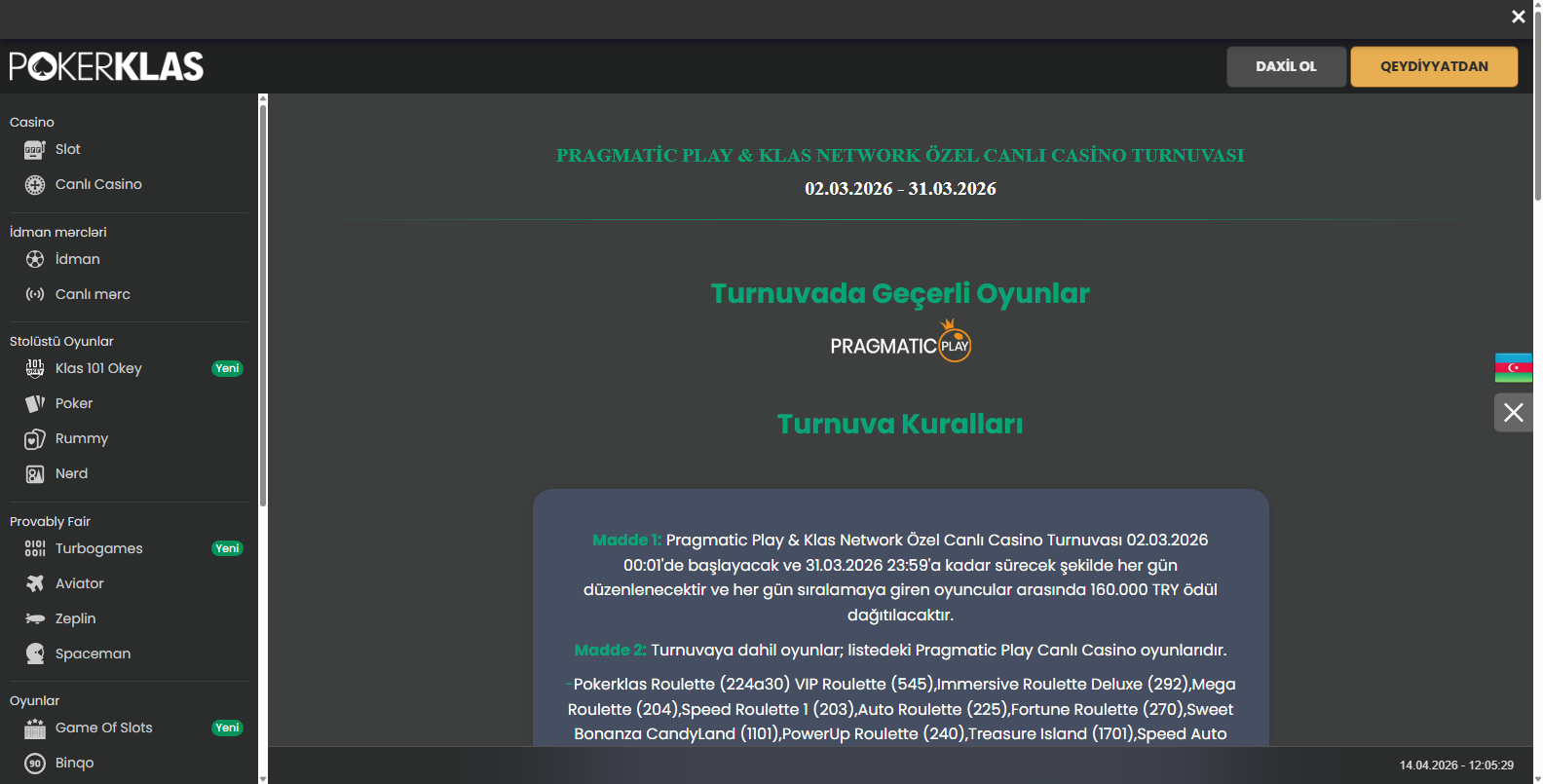Viewport: 1543px width, 784px height.
Task: Select the Canlı Casino chip icon
Action: [35, 185]
